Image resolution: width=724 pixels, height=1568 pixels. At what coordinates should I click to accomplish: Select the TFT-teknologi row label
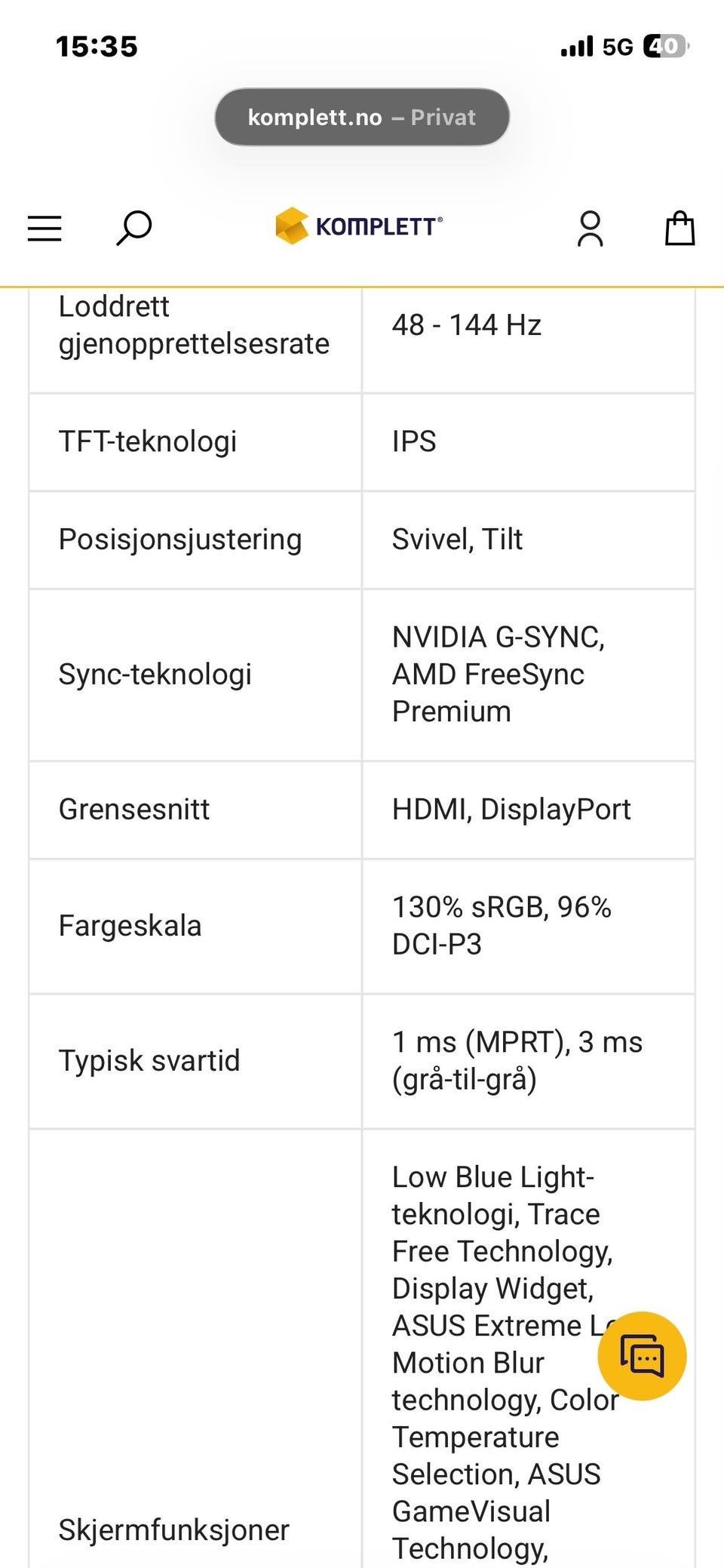pos(148,441)
